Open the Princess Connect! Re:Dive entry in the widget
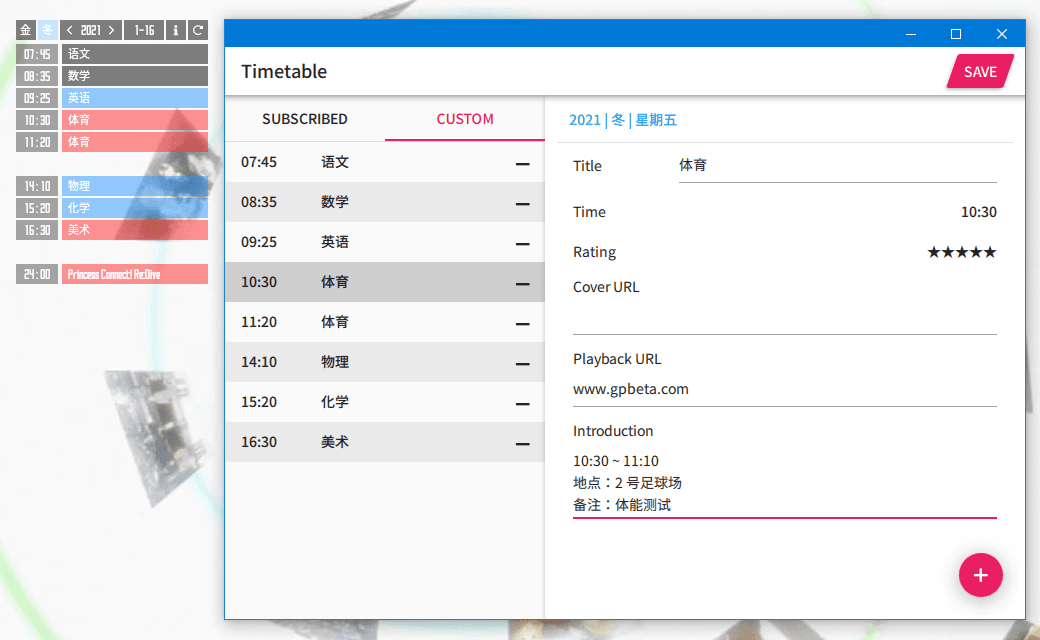 point(135,274)
